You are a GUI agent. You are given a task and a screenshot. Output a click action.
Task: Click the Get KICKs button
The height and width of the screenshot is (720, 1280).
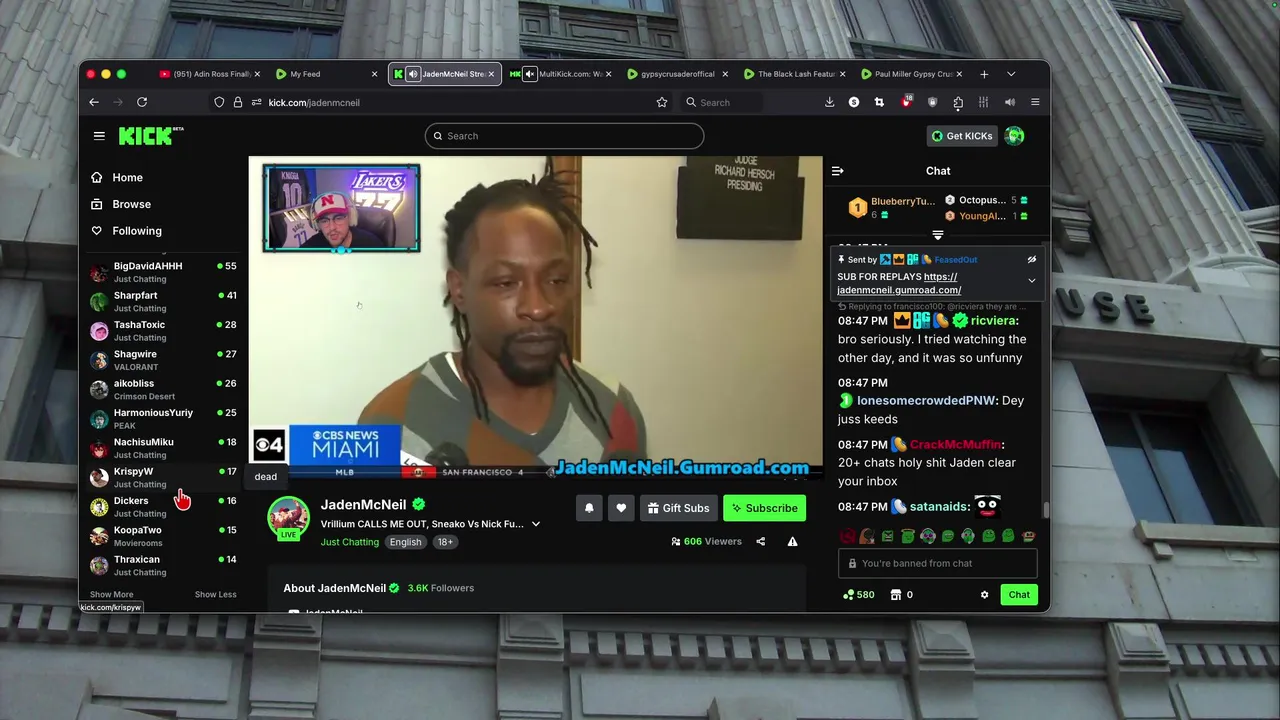pos(962,136)
